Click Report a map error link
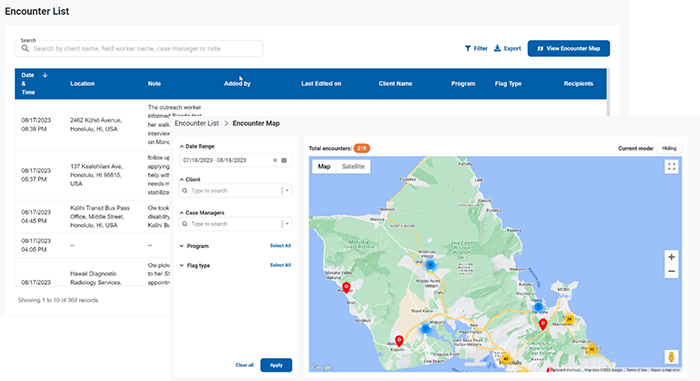The height and width of the screenshot is (381, 700). tap(665, 370)
